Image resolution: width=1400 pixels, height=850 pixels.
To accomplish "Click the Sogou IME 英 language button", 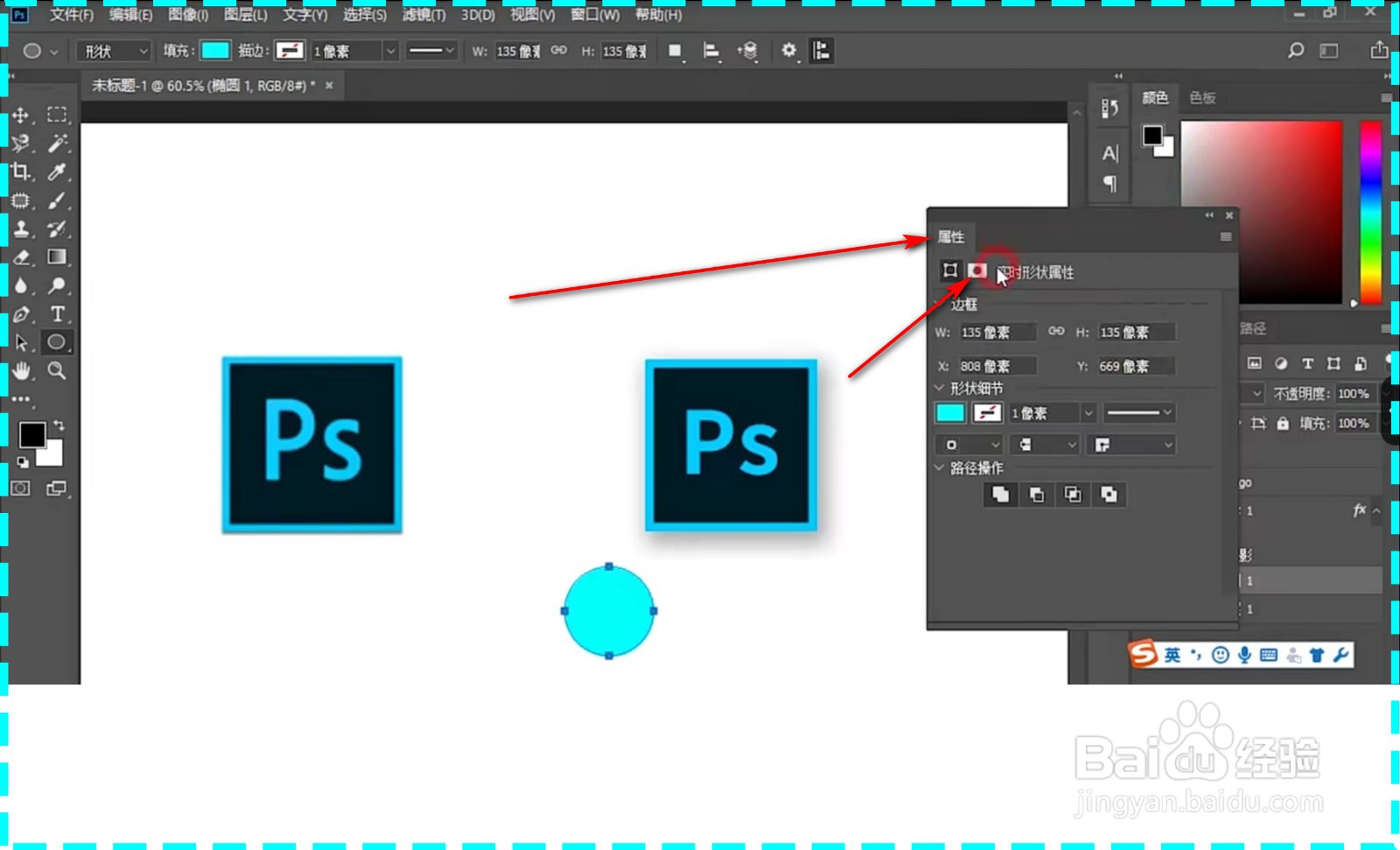I will (1172, 655).
